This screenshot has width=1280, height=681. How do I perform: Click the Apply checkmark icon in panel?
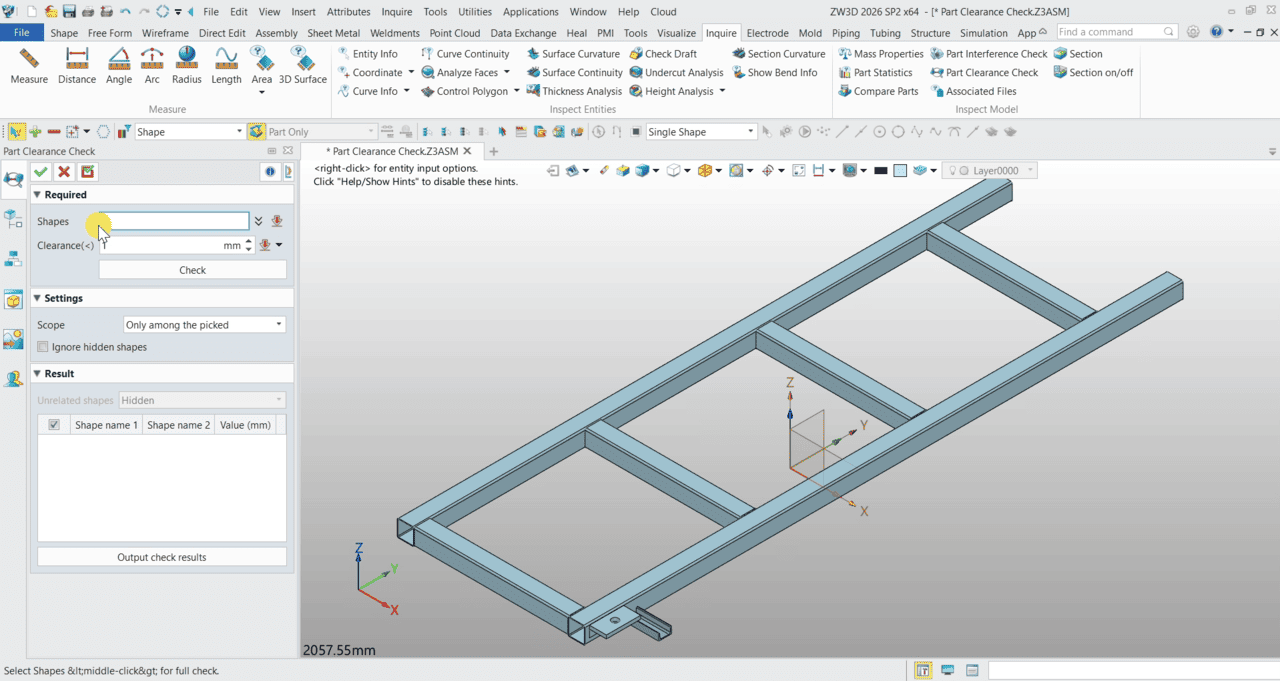[87, 172]
